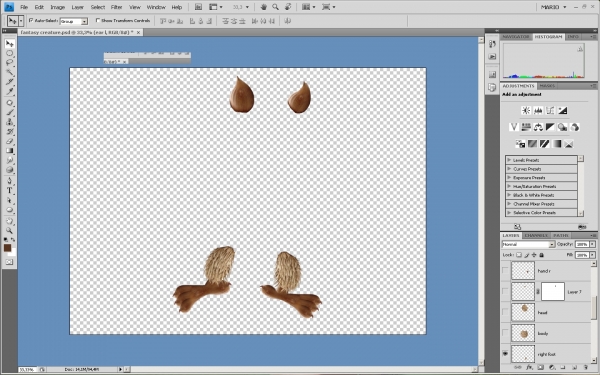600x375 pixels.
Task: Switch to the Masks tab
Action: (547, 86)
